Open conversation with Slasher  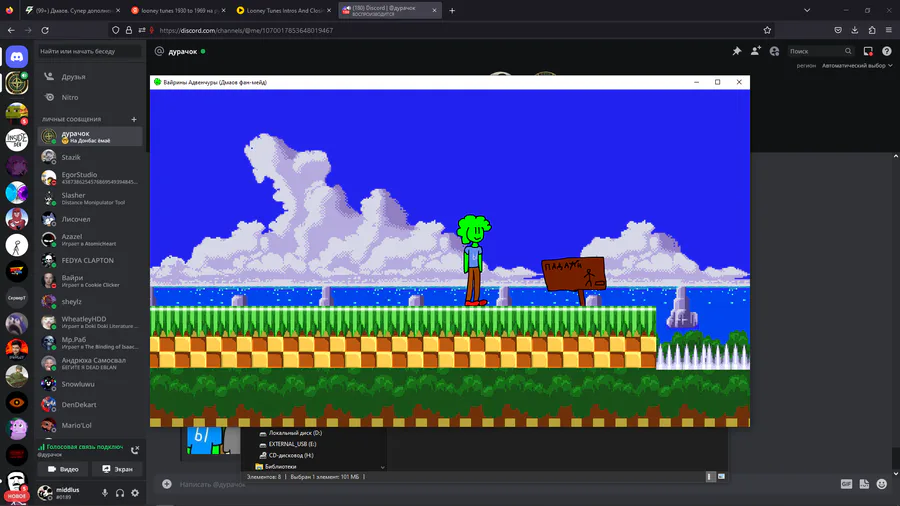pos(90,198)
